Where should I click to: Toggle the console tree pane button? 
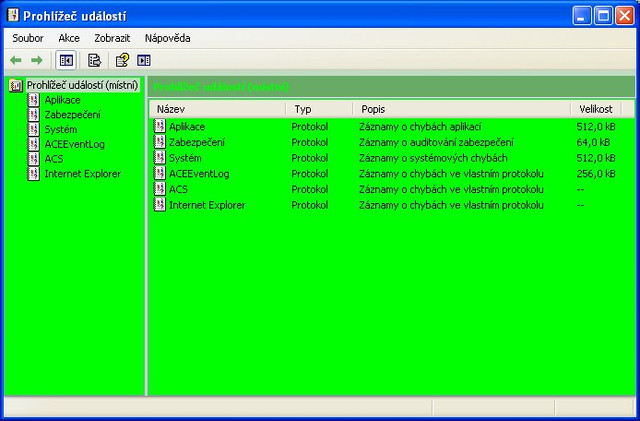(66, 60)
